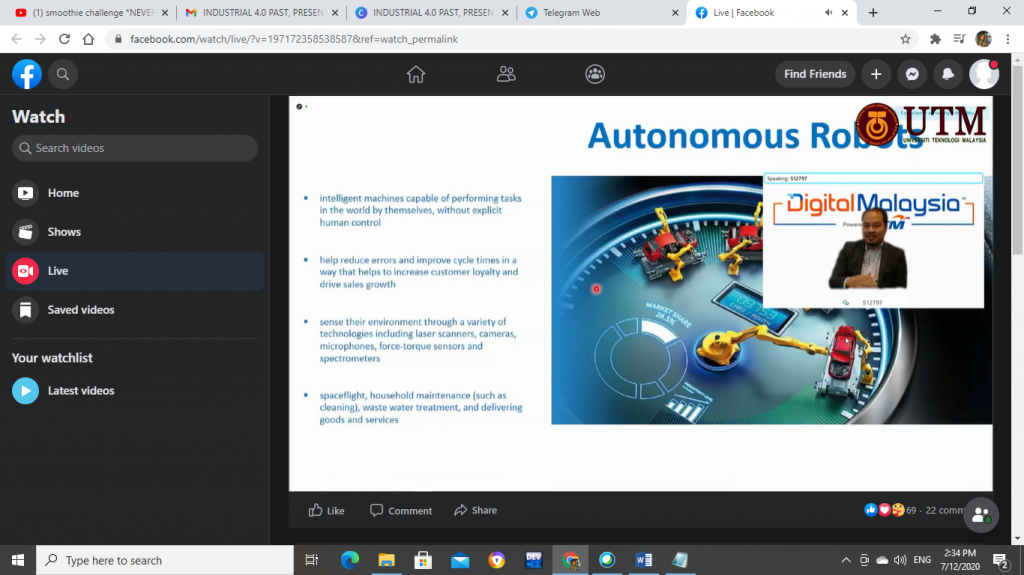Open the Friends icon in top navigation
This screenshot has height=575, width=1024.
coord(506,74)
